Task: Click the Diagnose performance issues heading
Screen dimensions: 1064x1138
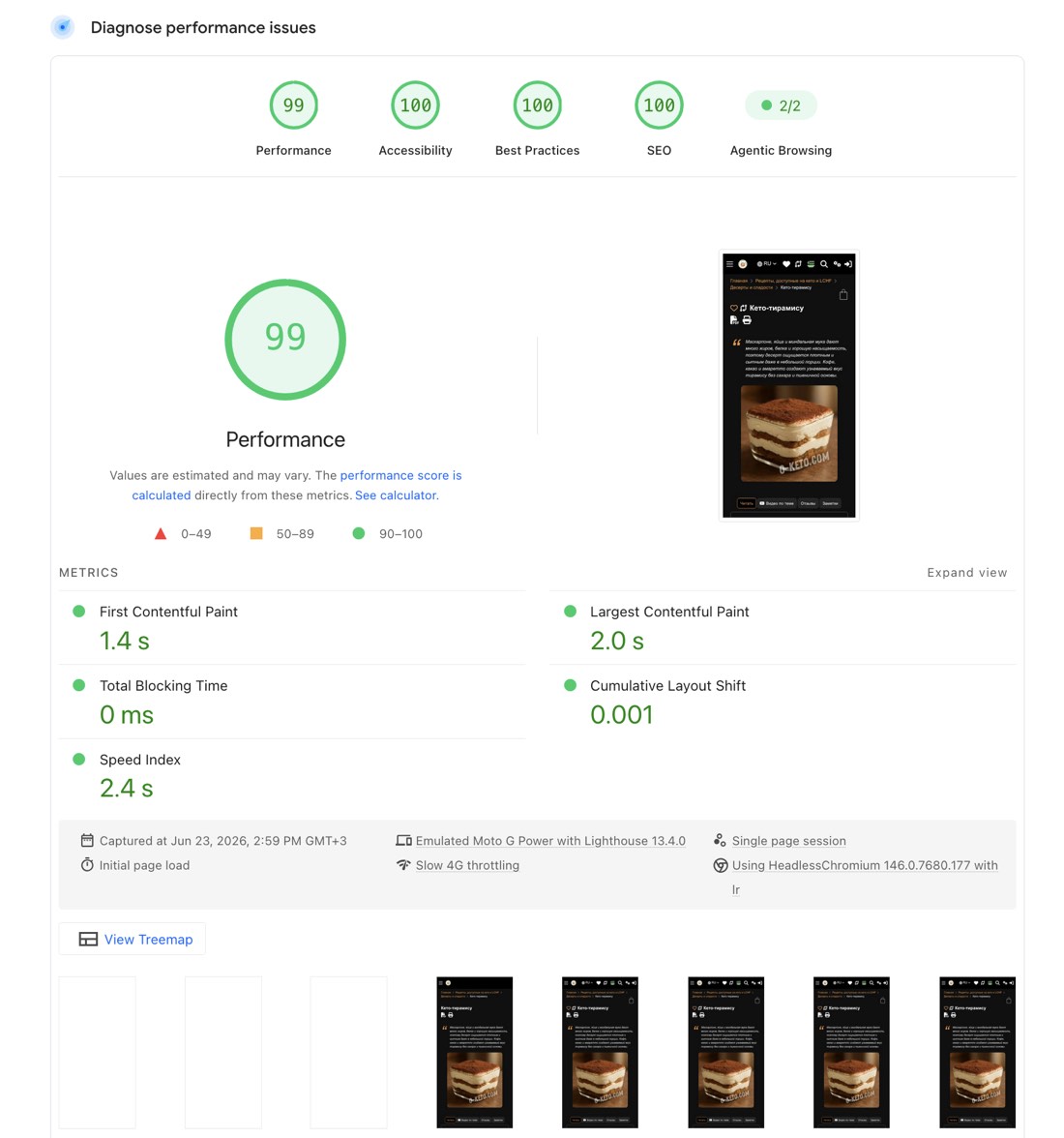Action: (203, 27)
